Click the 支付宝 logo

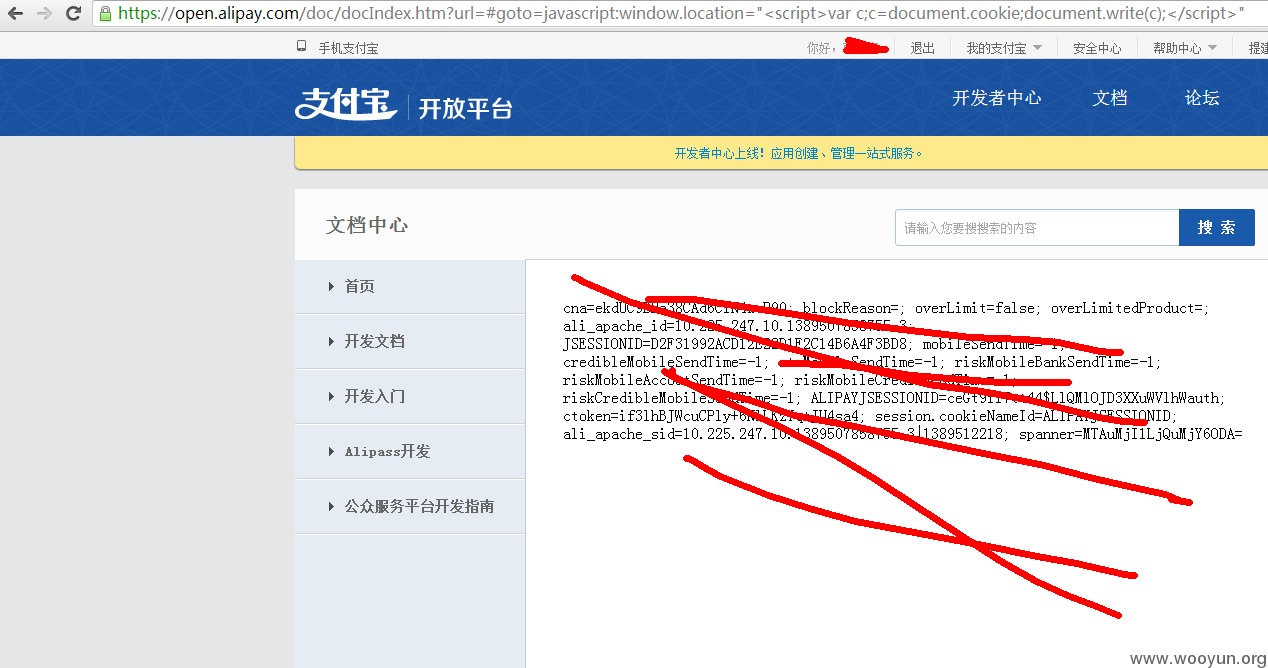pyautogui.click(x=346, y=103)
